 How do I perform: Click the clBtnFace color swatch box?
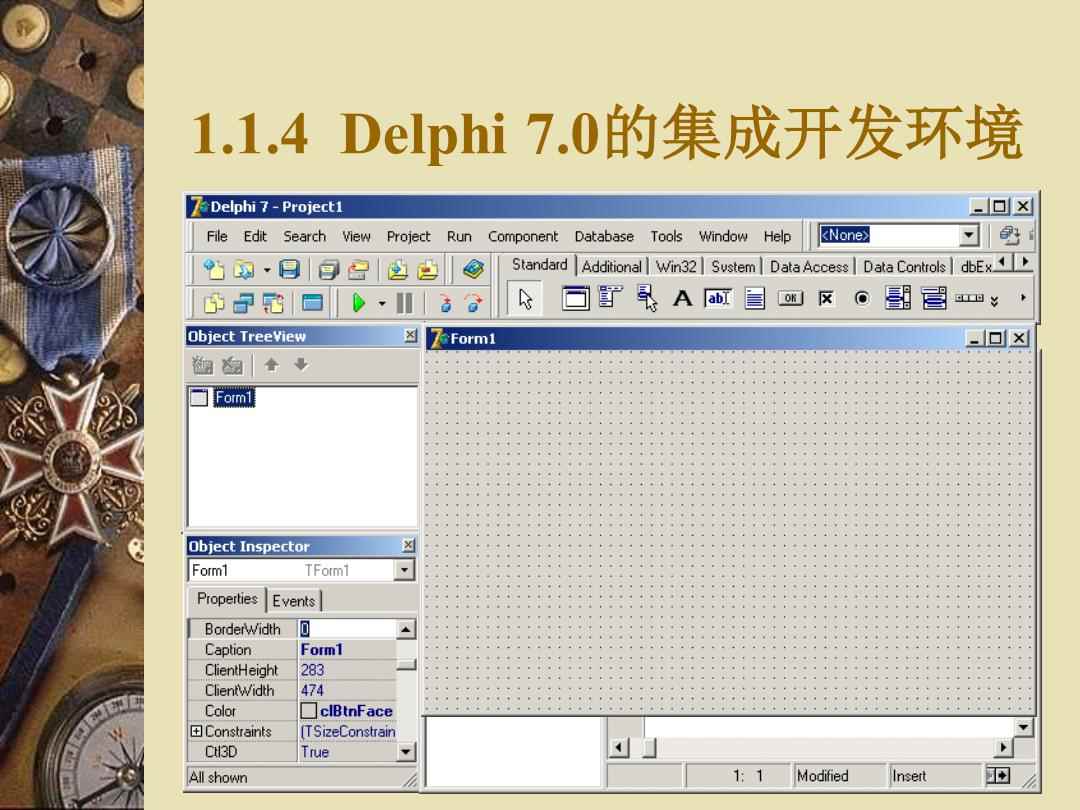point(309,710)
